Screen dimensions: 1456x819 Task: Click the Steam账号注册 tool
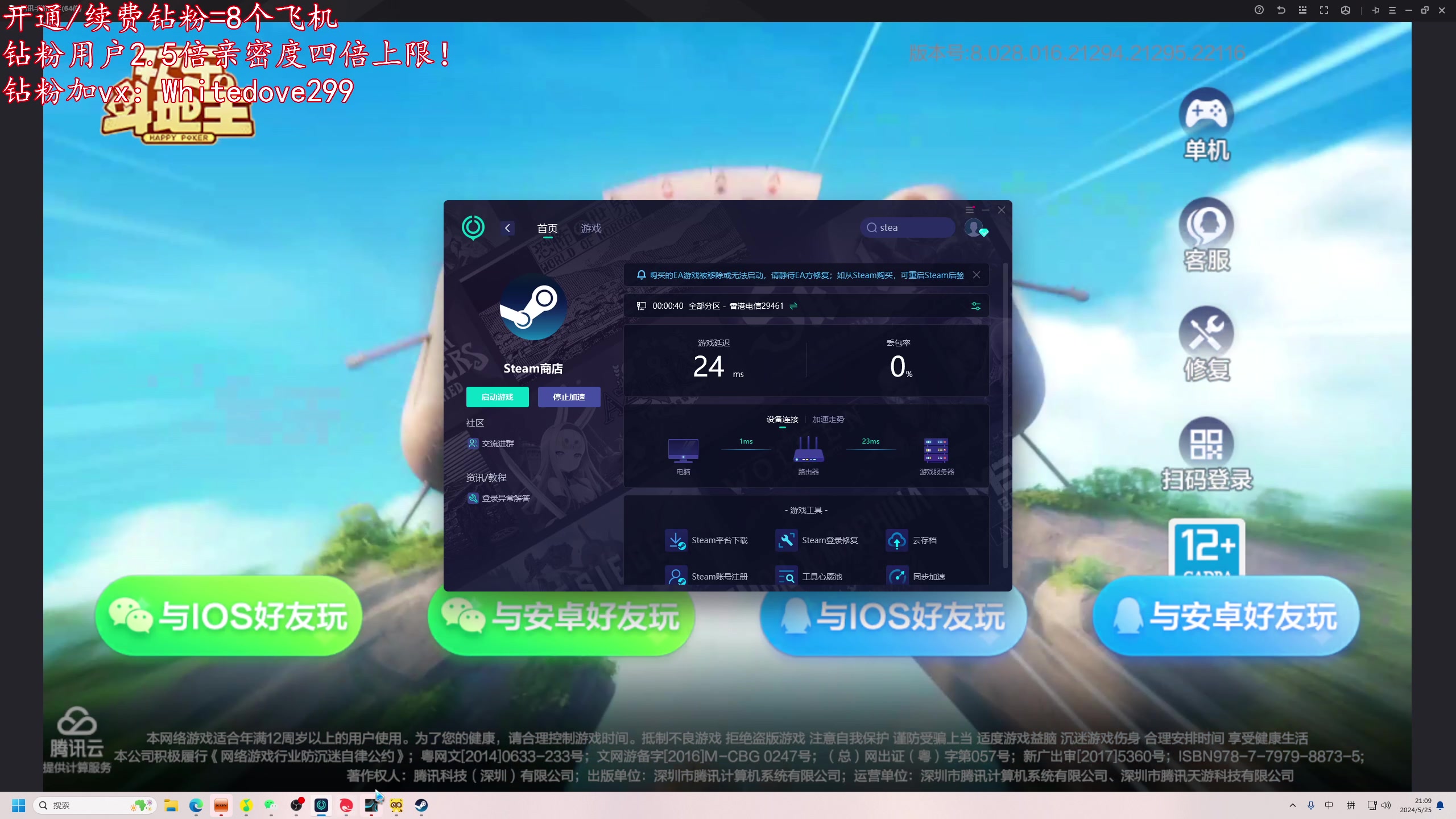pos(676,576)
